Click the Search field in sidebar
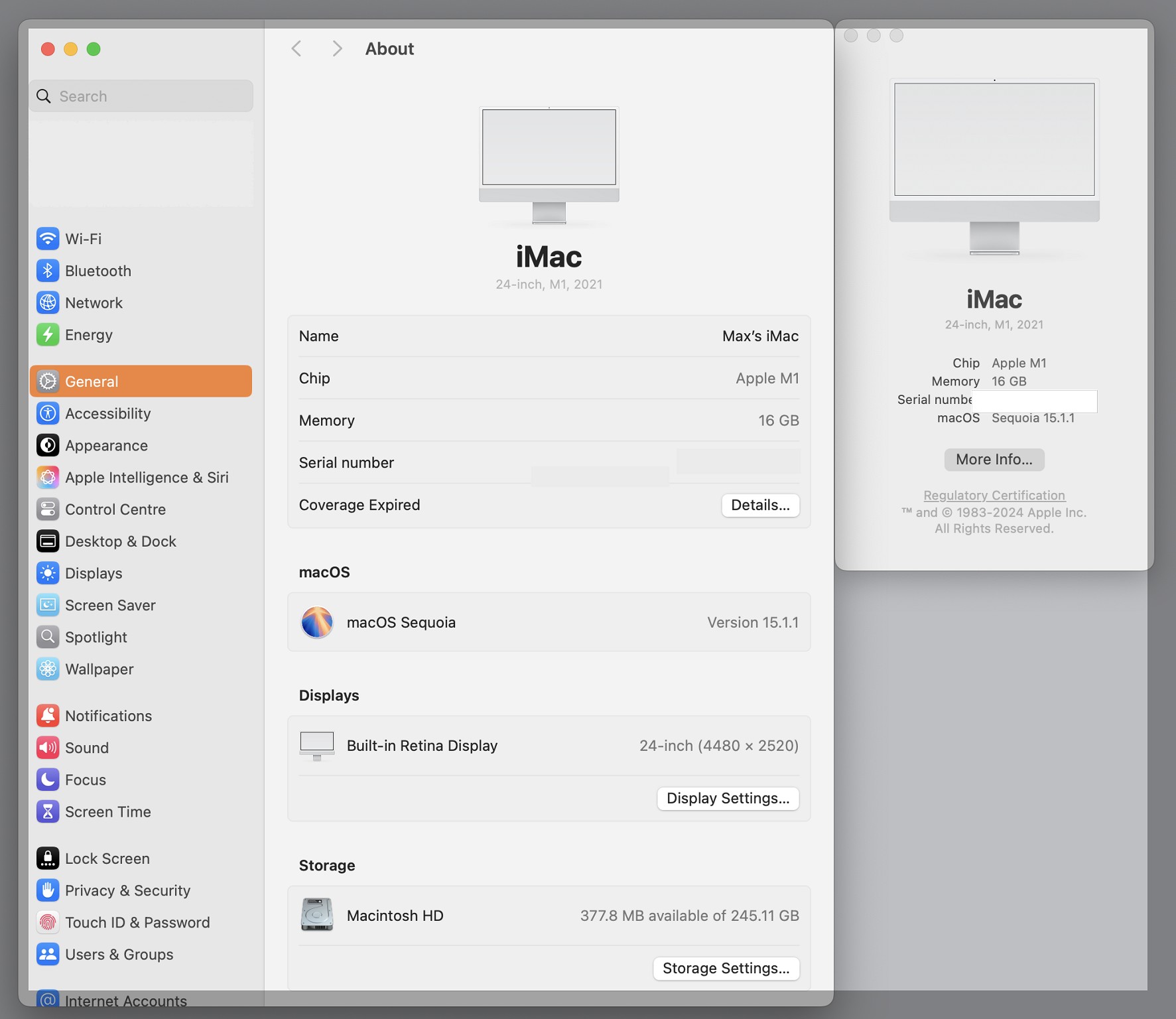The image size is (1176, 1019). point(141,96)
